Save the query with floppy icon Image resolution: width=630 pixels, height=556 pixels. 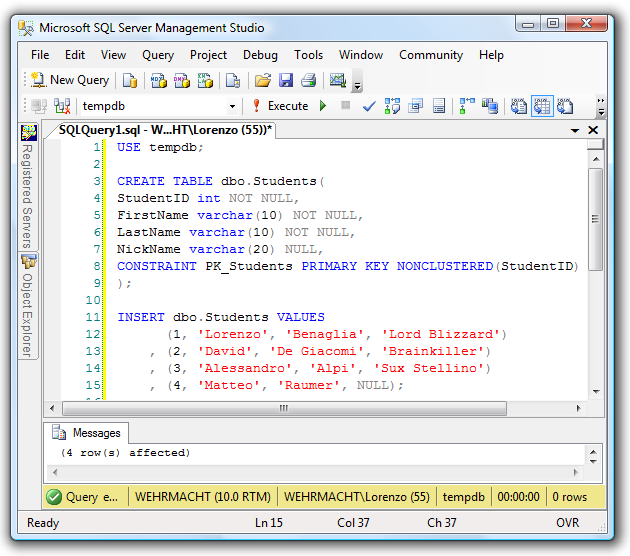[286, 80]
